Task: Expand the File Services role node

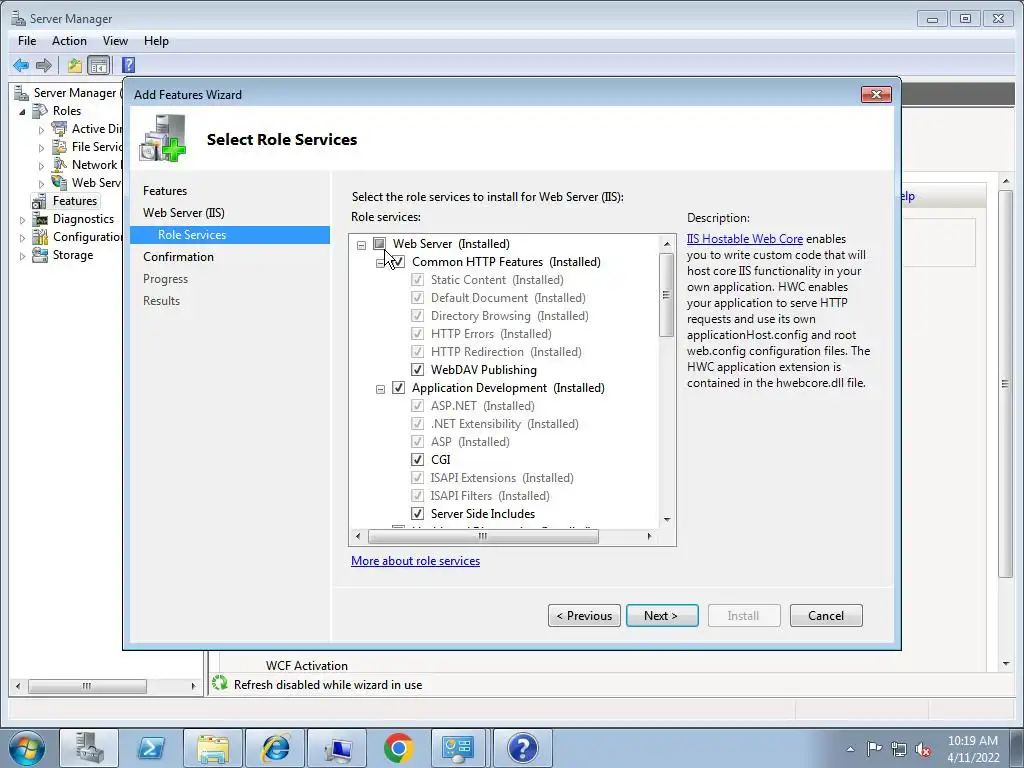Action: click(41, 148)
